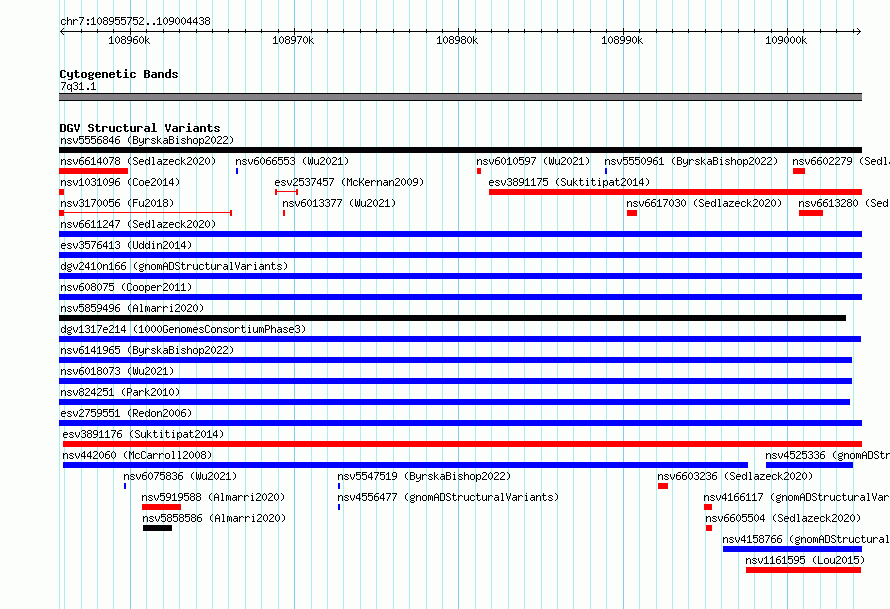This screenshot has height=609, width=890.
Task: Select nsv4556477 (gnomADStructuralVariants) label
Action: 448,497
